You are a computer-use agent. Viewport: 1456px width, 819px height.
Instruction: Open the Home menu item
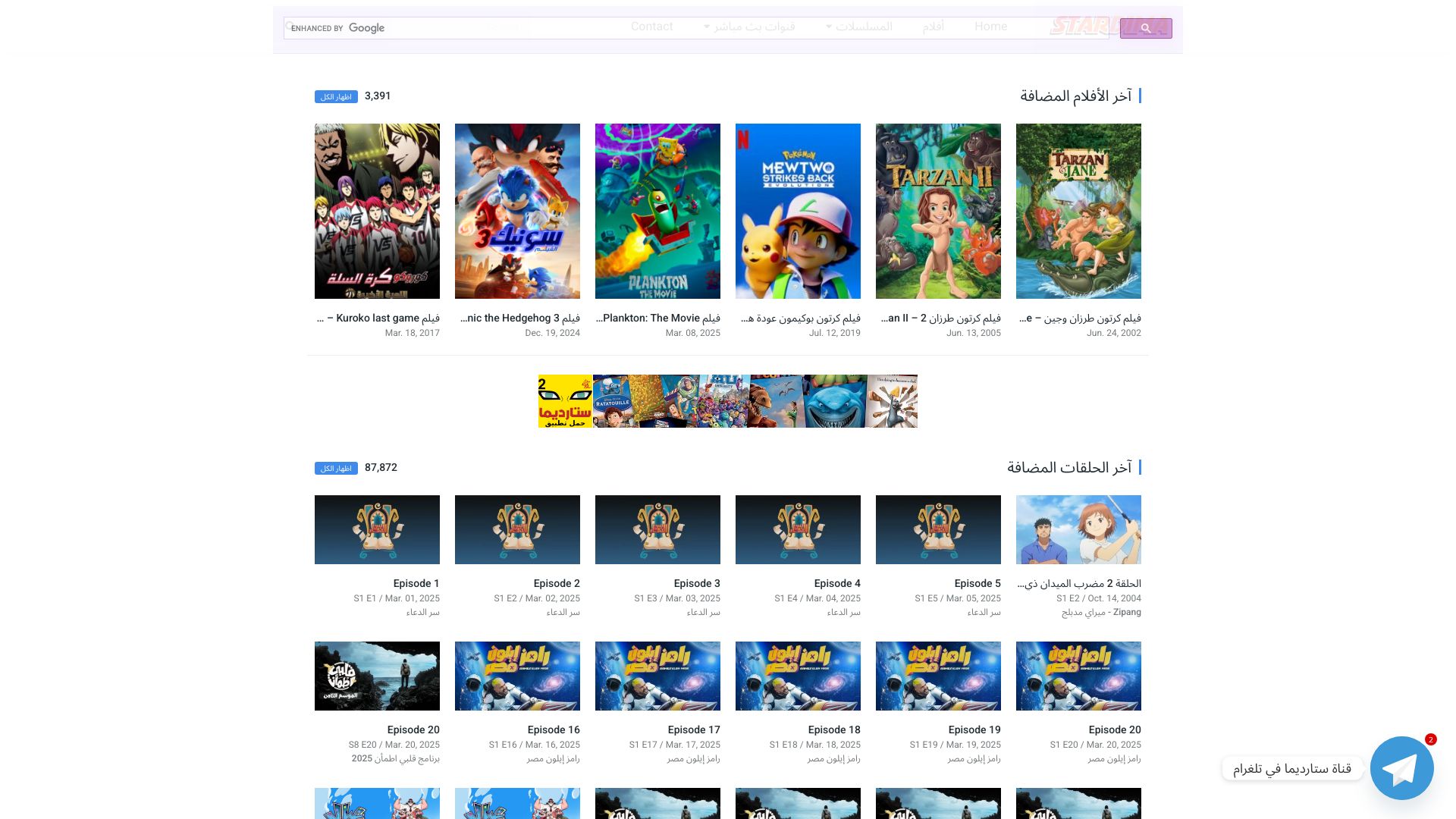click(990, 27)
